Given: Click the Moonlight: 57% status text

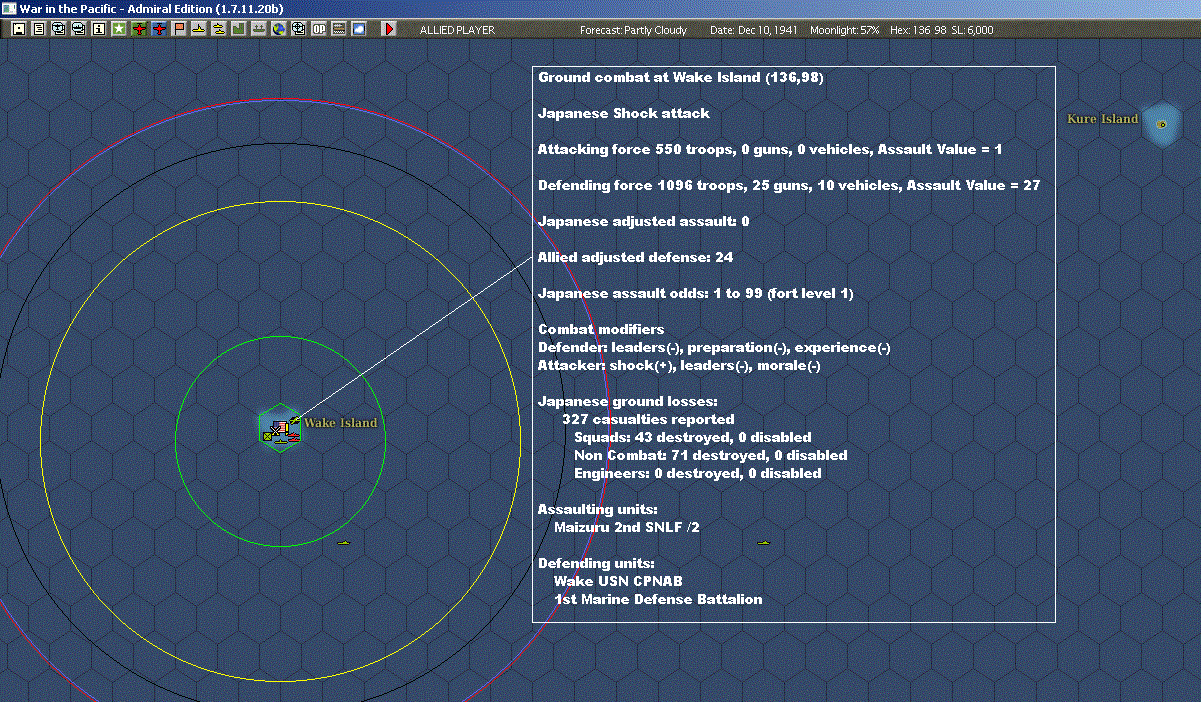Looking at the screenshot, I should click(x=845, y=30).
